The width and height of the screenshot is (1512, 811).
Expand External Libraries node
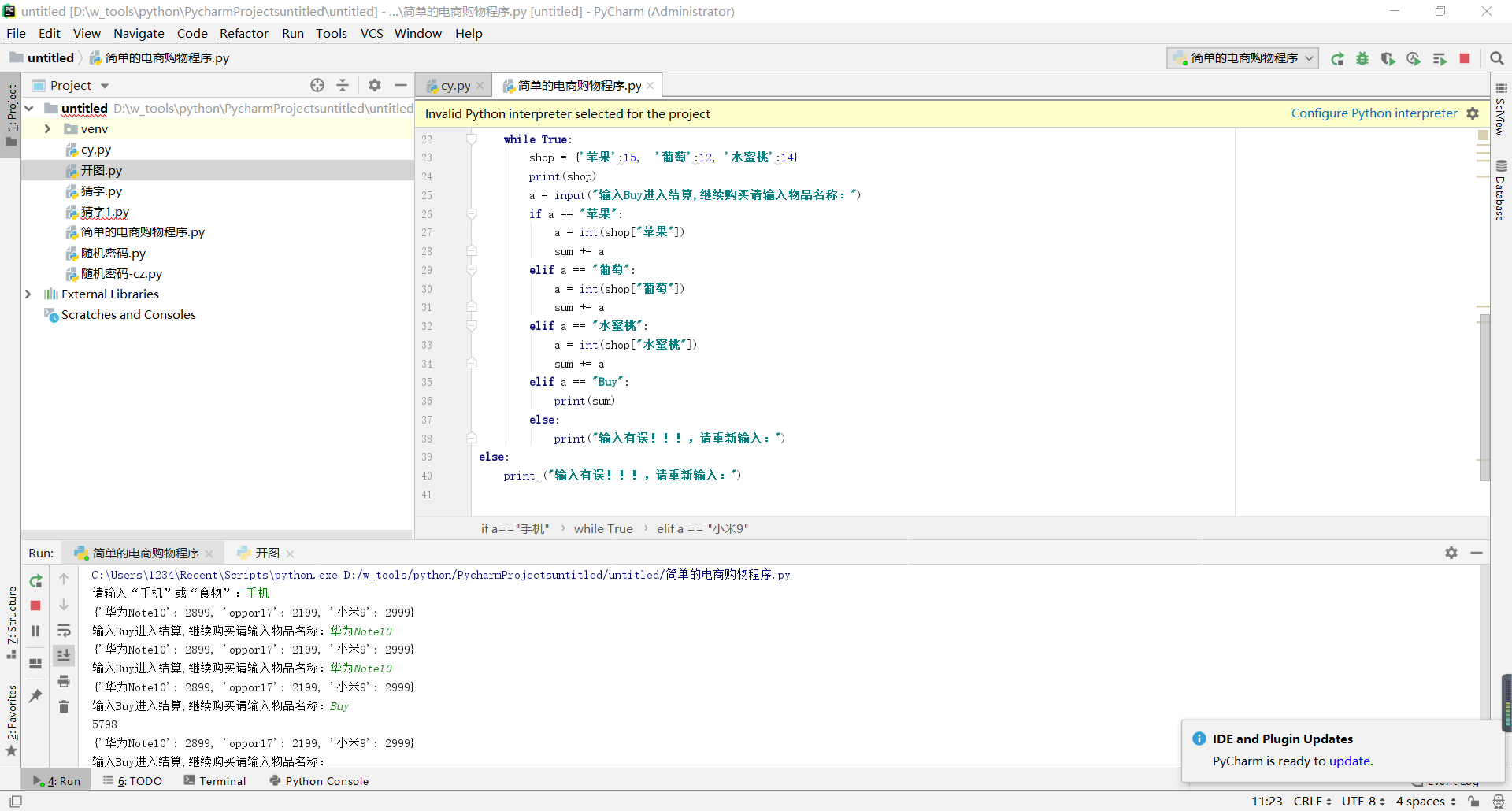point(28,294)
